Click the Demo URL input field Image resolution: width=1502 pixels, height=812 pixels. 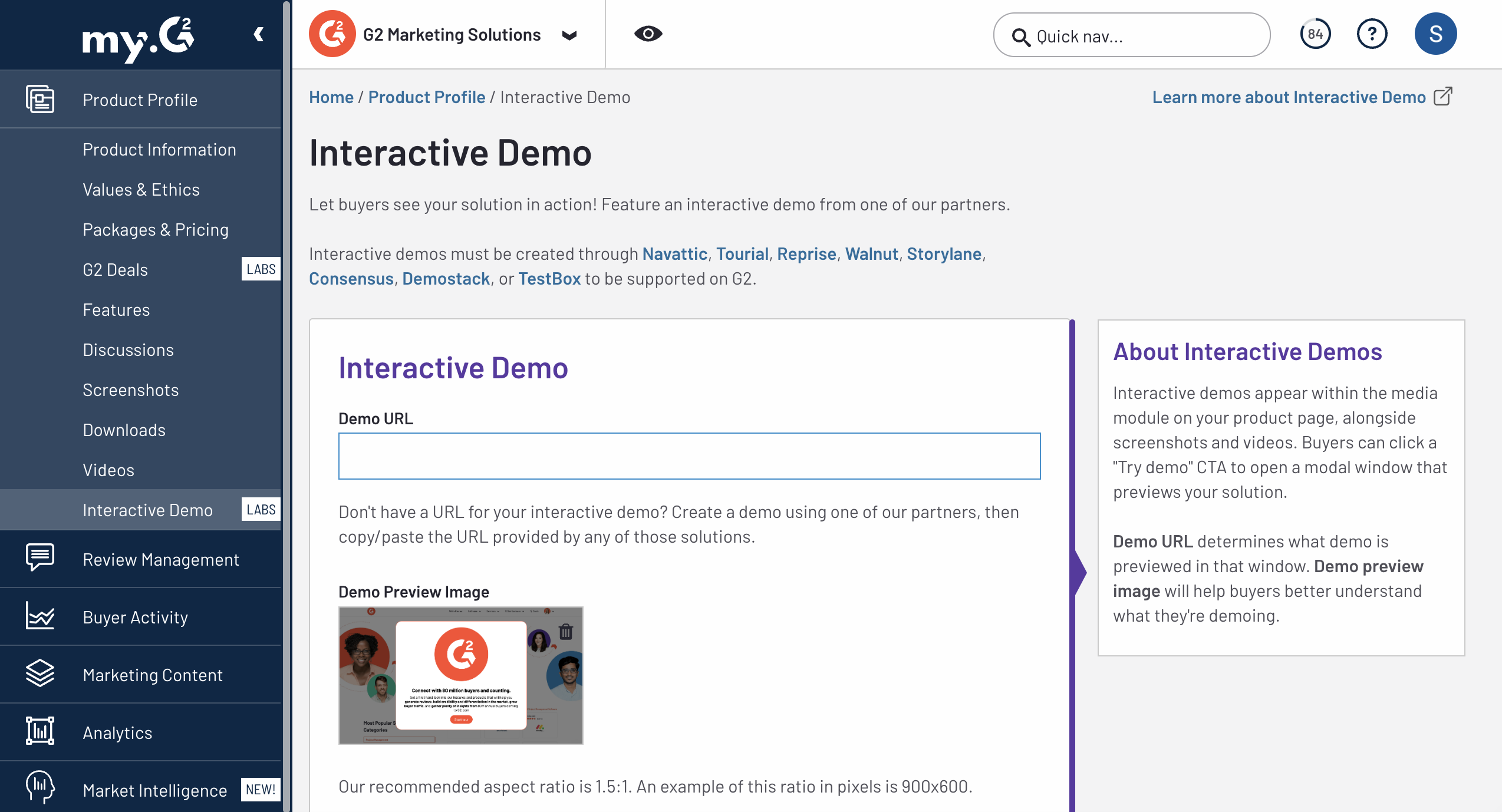click(689, 456)
